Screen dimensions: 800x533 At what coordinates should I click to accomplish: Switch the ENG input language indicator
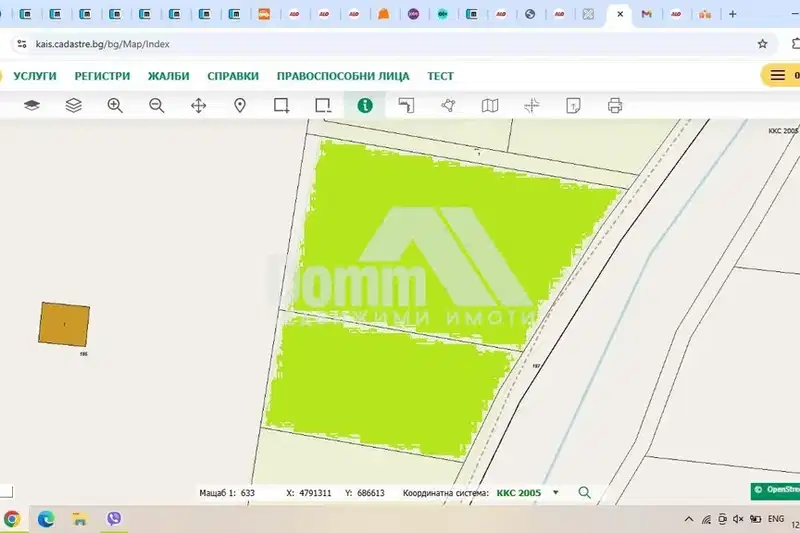[x=776, y=519]
